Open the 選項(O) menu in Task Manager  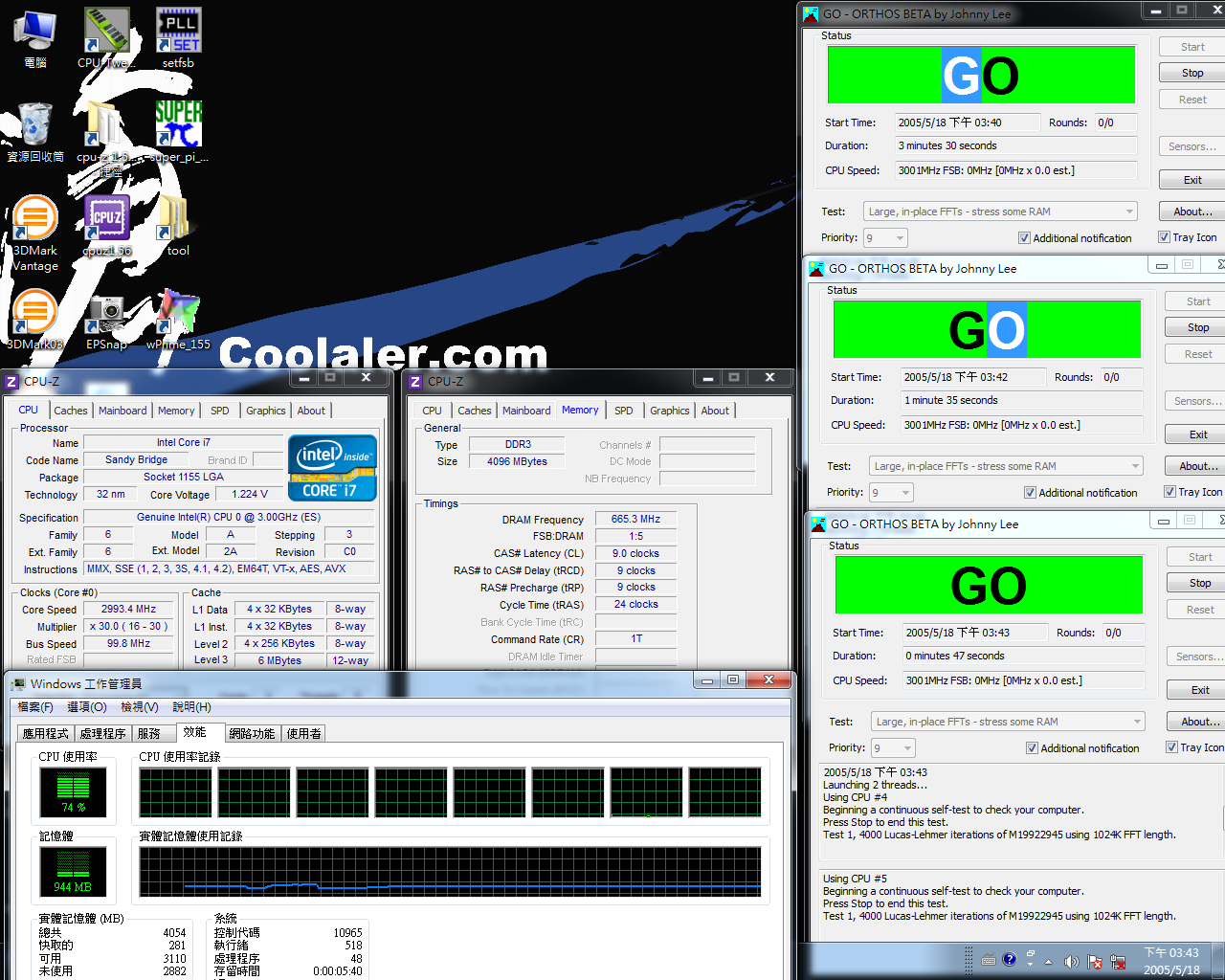87,707
